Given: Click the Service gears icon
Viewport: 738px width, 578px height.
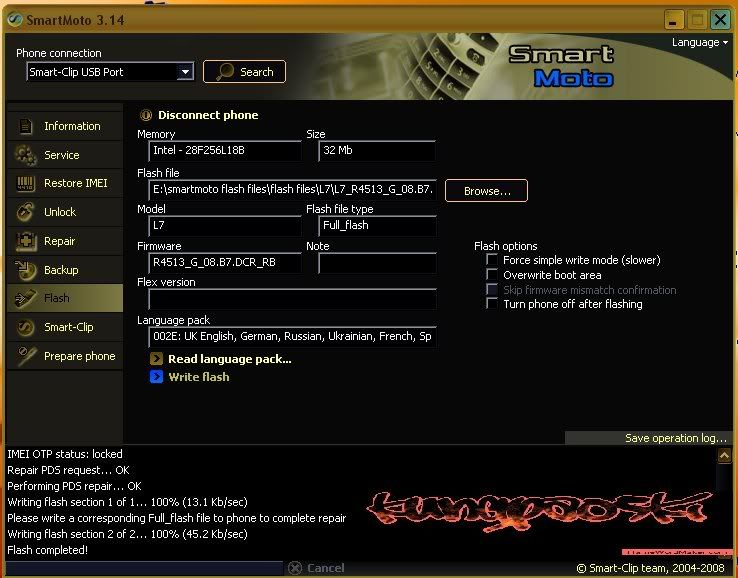Looking at the screenshot, I should coord(25,155).
